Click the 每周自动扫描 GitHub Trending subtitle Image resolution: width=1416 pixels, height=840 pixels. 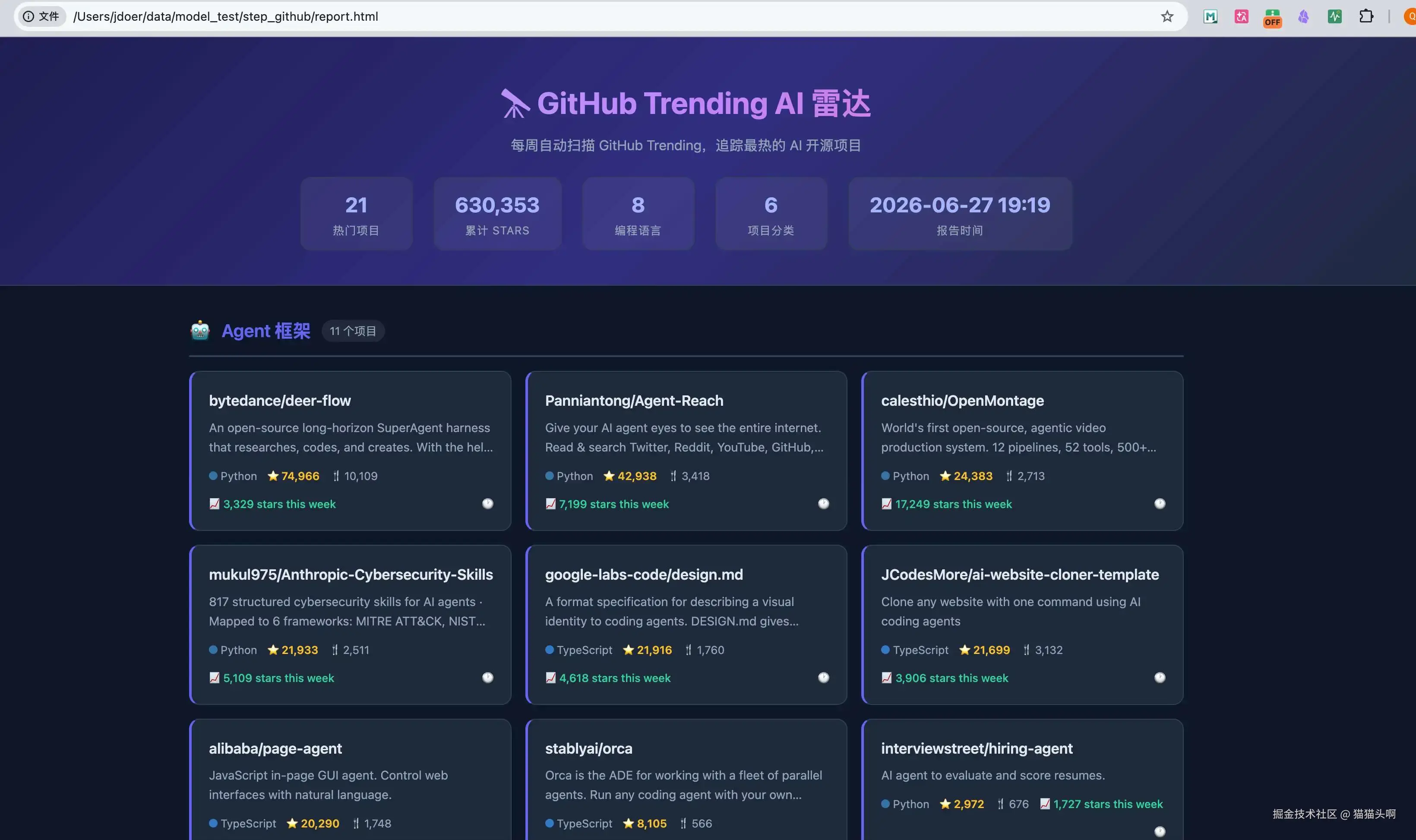pos(686,145)
